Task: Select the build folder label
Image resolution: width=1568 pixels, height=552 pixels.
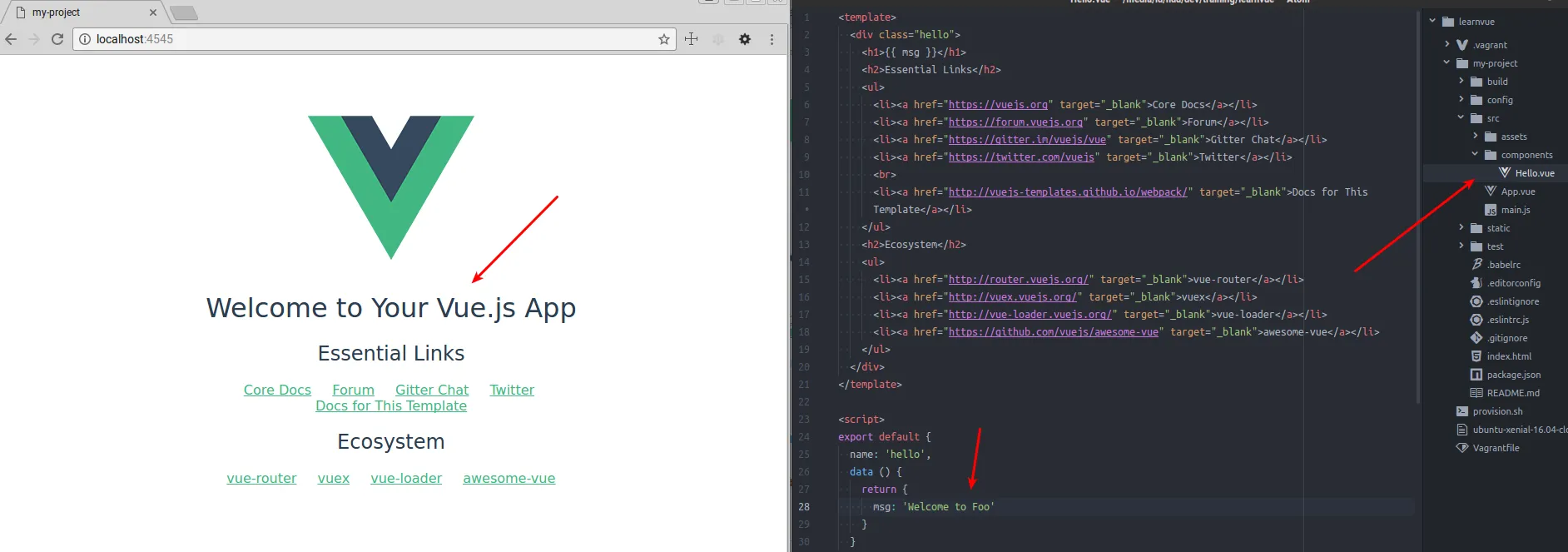Action: 1497,82
